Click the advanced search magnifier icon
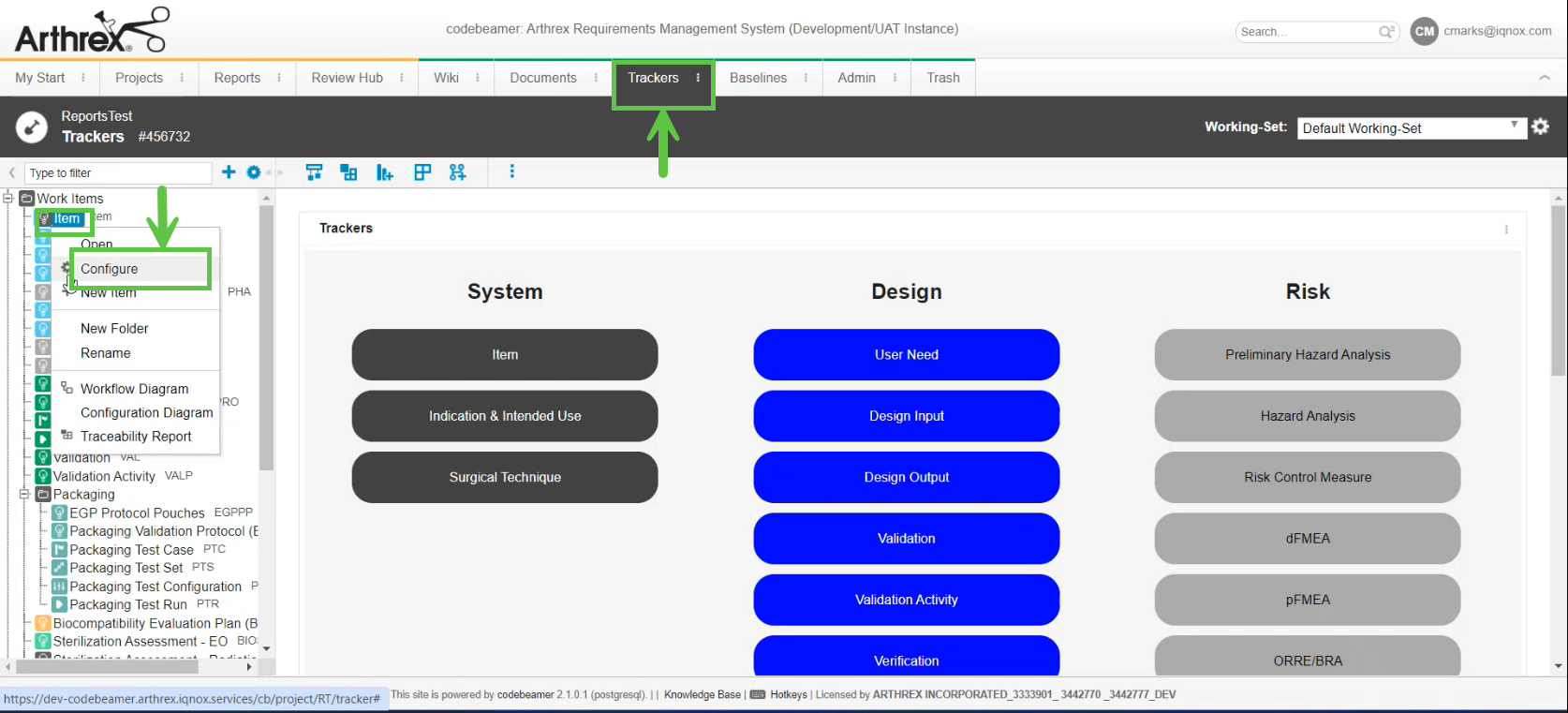 point(1386,32)
